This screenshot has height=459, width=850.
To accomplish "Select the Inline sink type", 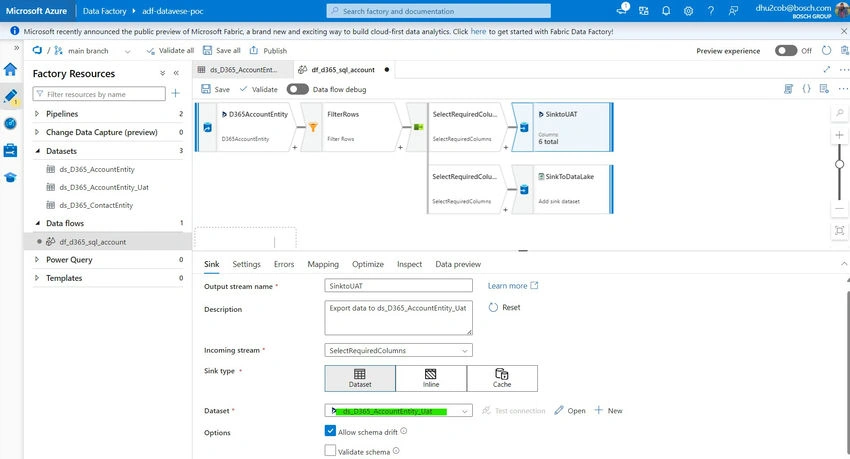I will [431, 378].
